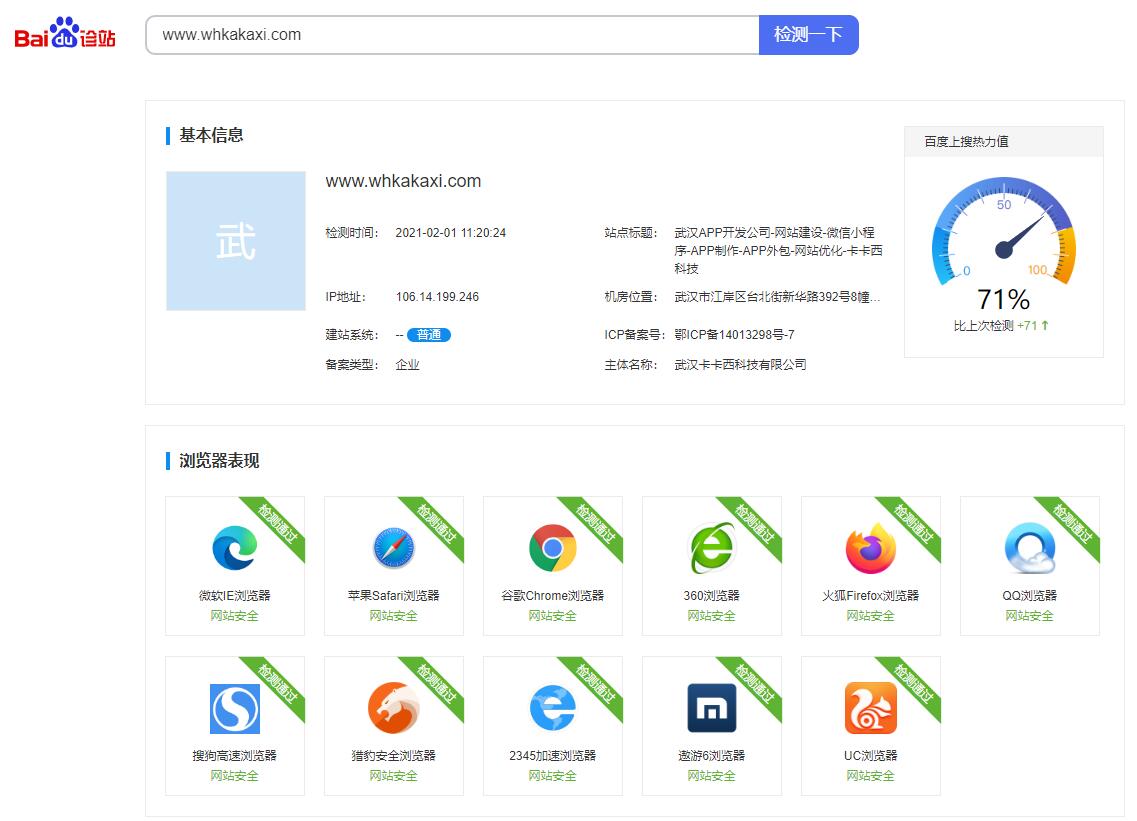The width and height of the screenshot is (1137, 821).
Task: Click 网站安全 under UC浏览器
Action: (x=870, y=776)
